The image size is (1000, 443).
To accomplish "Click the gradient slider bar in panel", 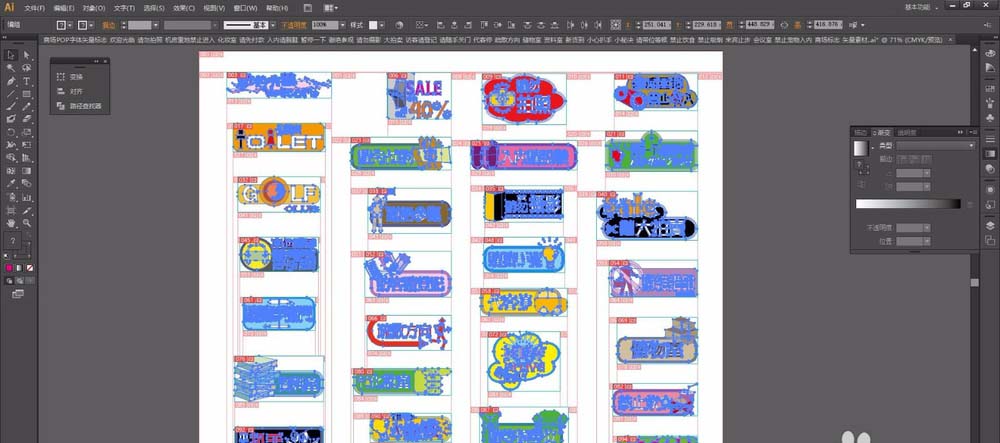I will pos(908,204).
